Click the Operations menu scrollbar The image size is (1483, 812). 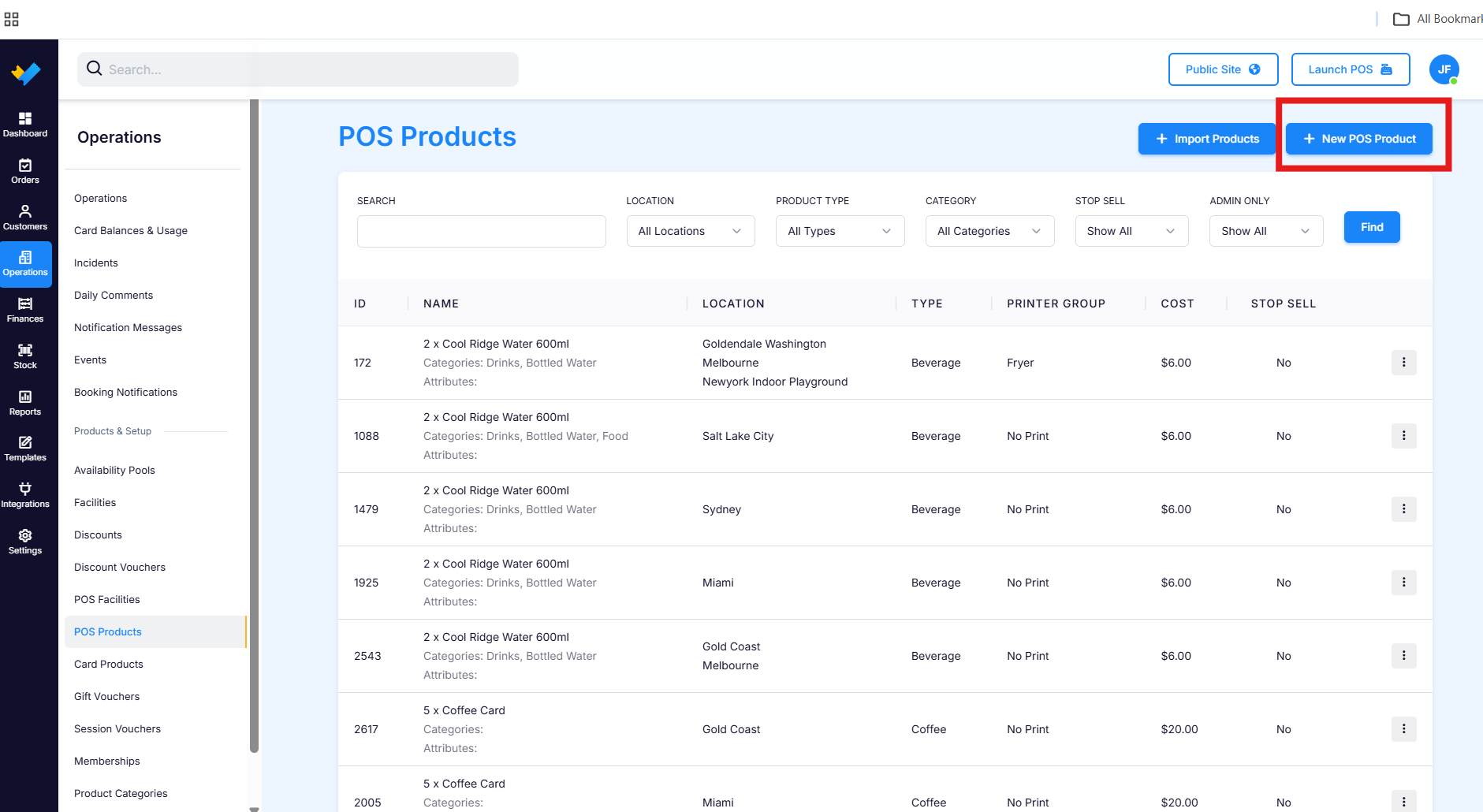[254, 426]
